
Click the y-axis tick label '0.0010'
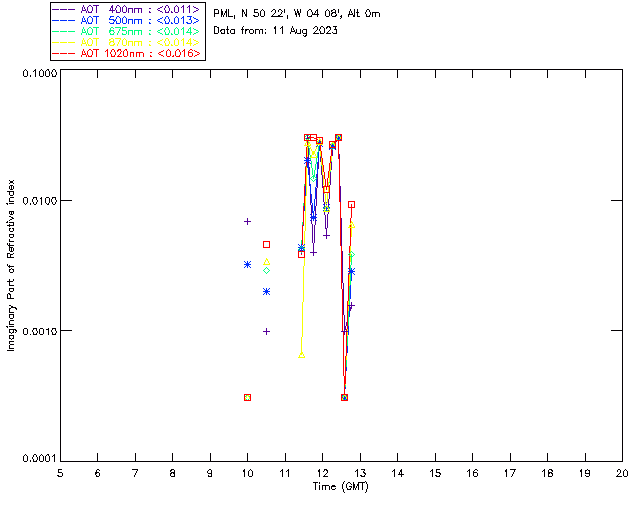point(40,331)
